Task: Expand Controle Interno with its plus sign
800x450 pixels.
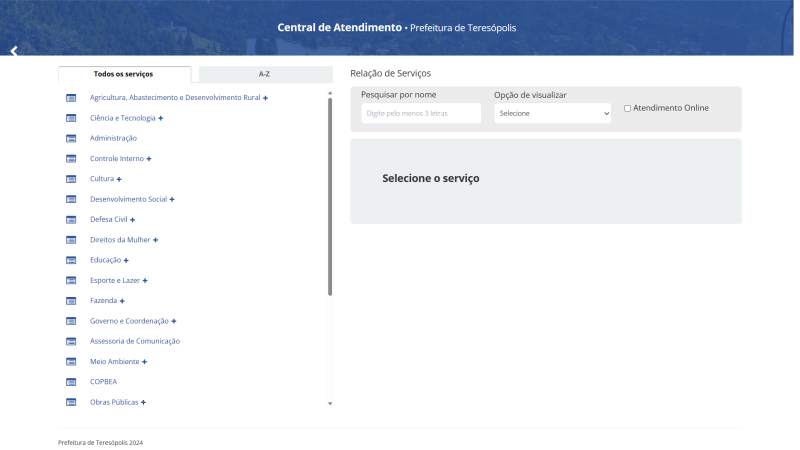Action: pyautogui.click(x=149, y=159)
